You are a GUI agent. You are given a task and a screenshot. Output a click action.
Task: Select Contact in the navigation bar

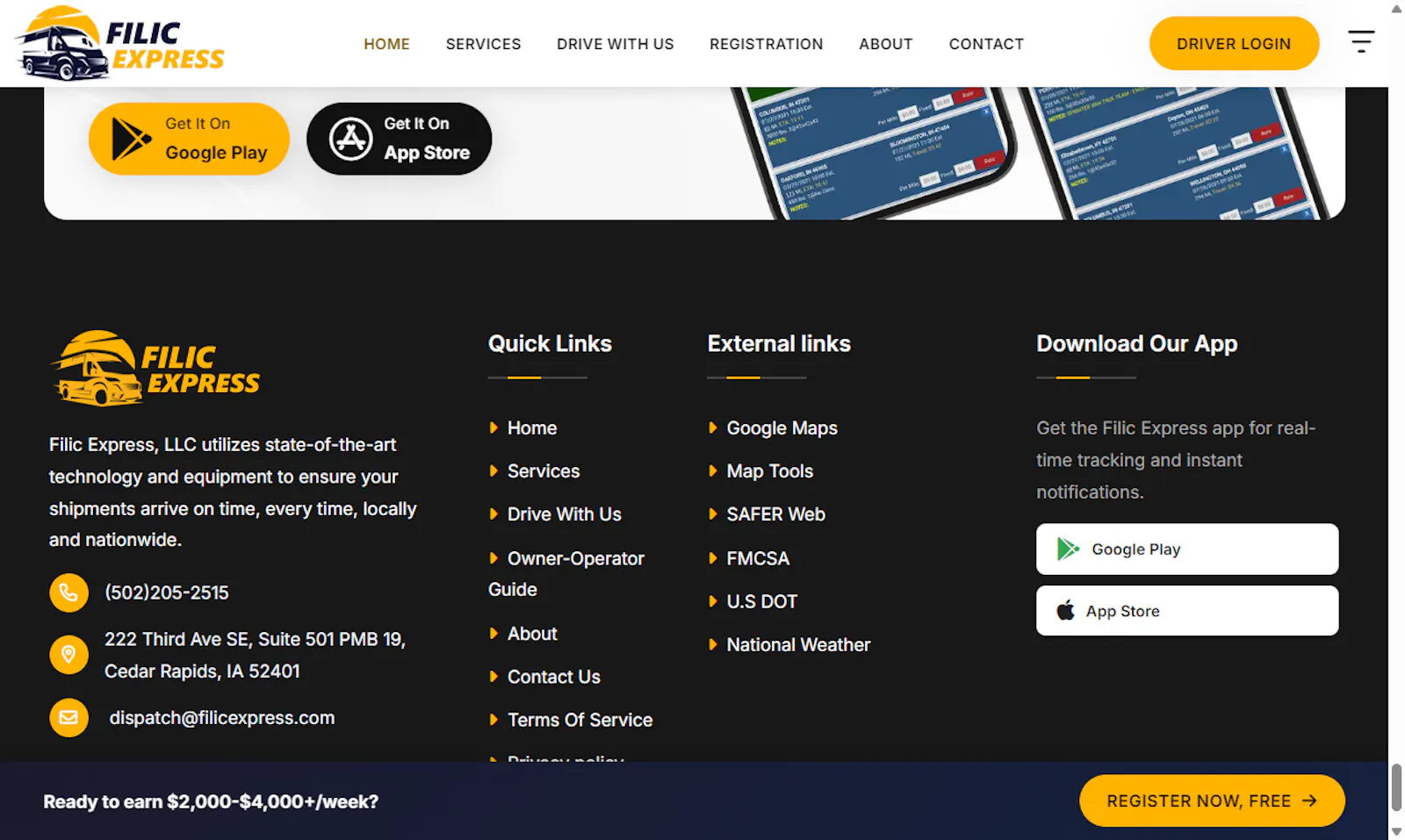986,44
